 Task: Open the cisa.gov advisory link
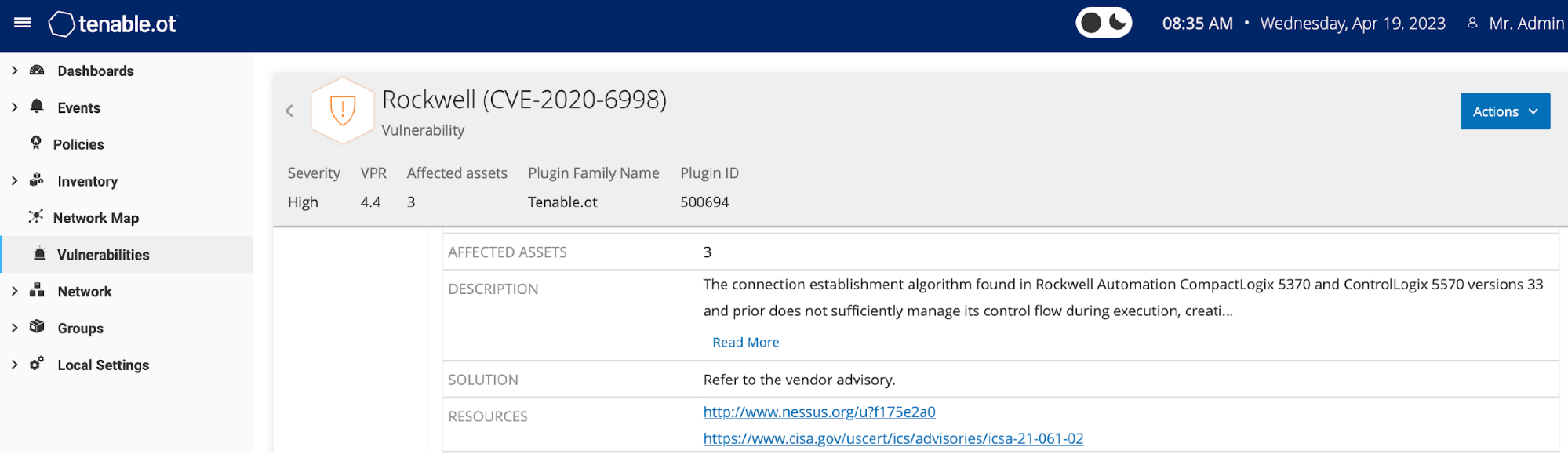coord(893,438)
